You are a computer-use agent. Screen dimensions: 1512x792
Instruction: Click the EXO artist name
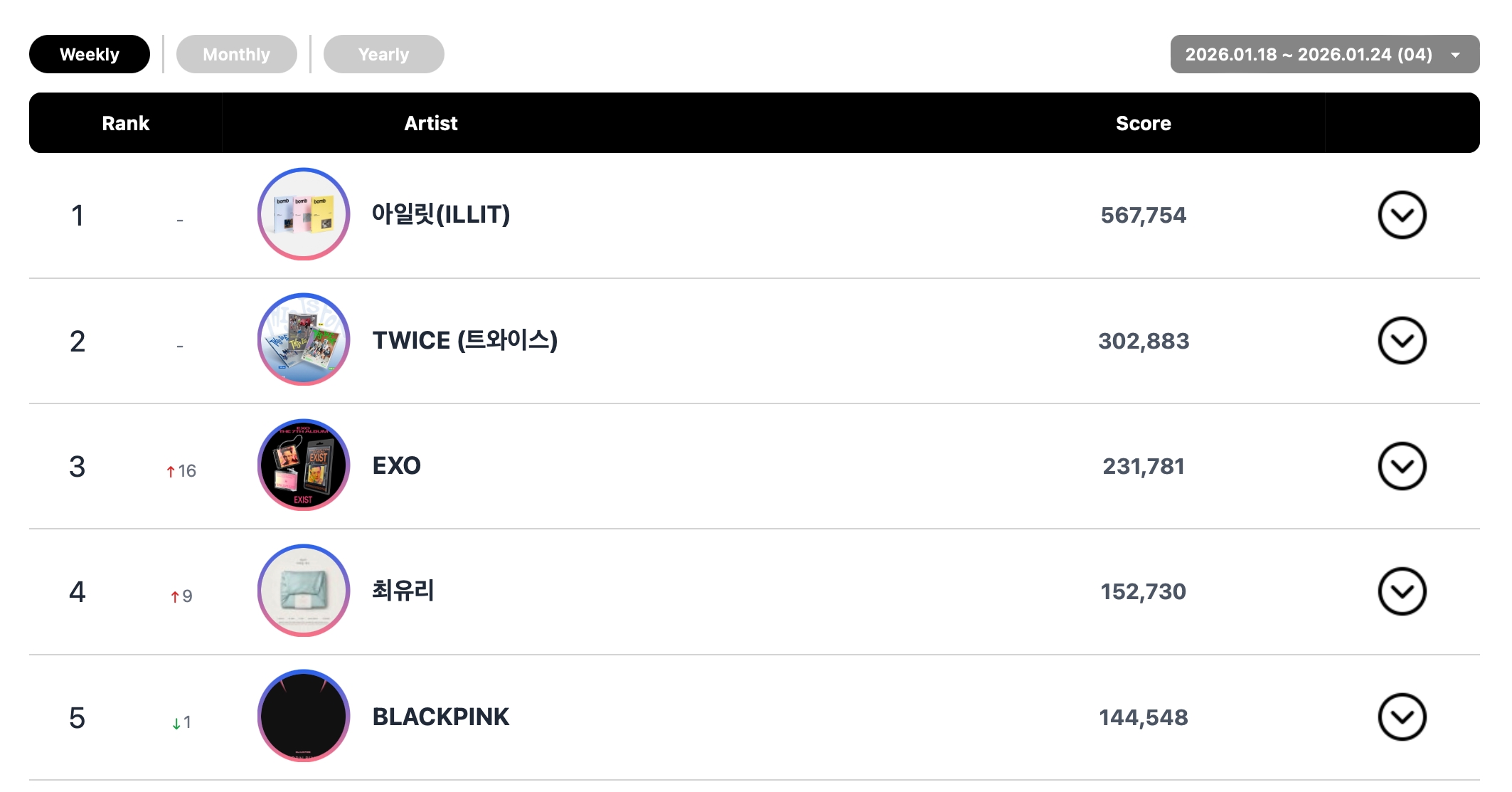point(397,466)
